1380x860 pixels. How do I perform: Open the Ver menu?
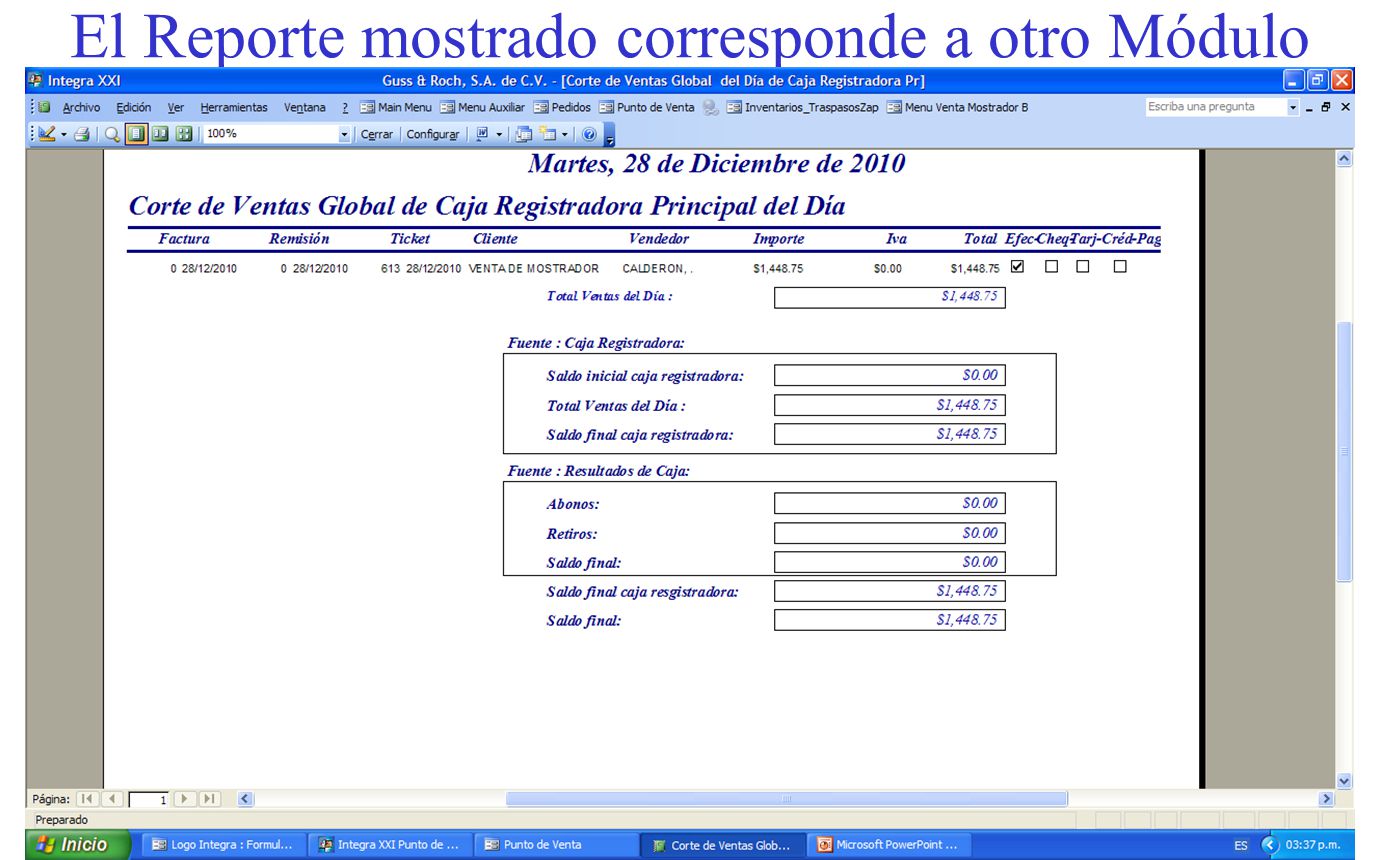tap(176, 107)
